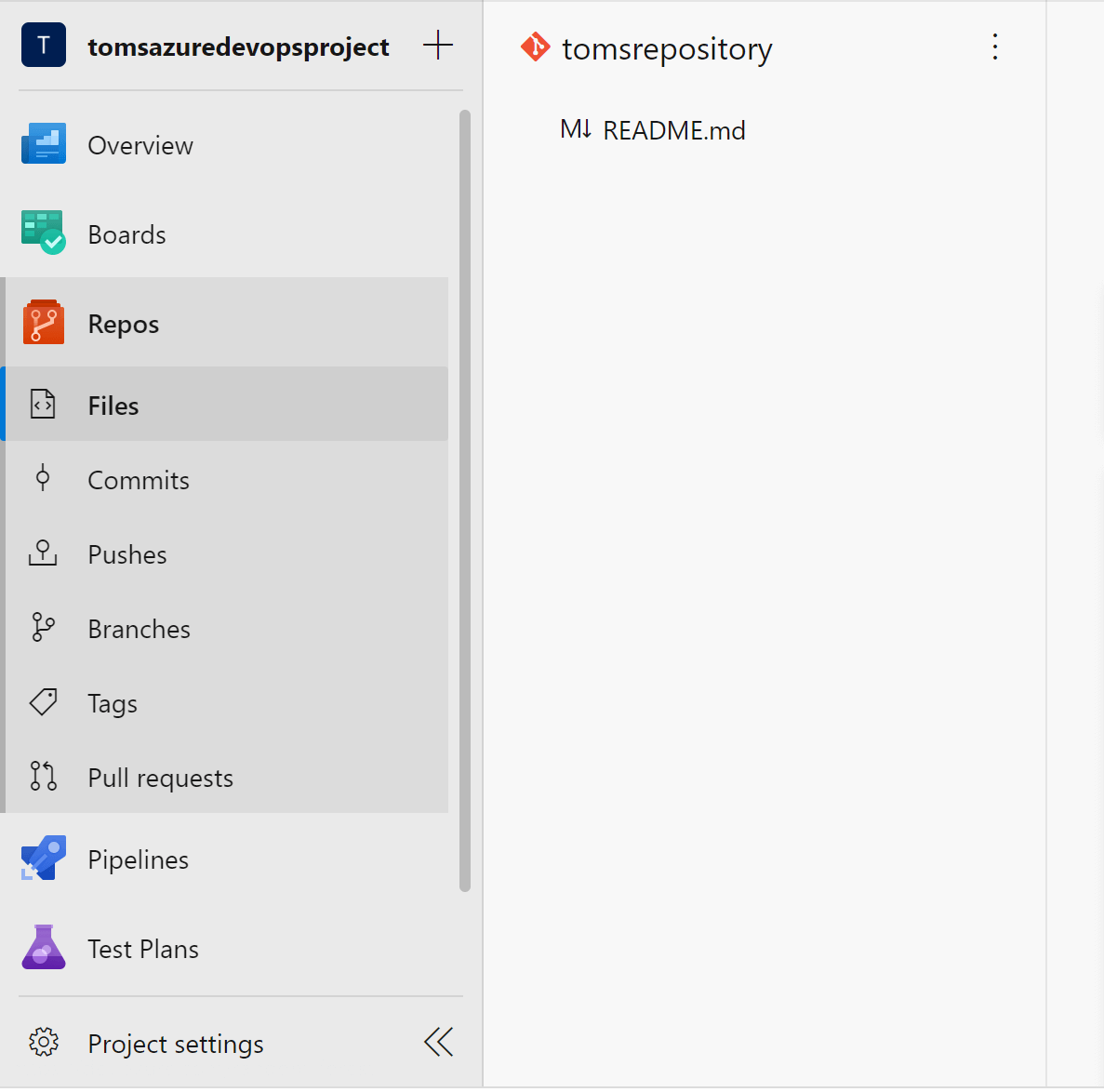
Task: Click the sidebar vertical scrollbar
Action: (465, 500)
